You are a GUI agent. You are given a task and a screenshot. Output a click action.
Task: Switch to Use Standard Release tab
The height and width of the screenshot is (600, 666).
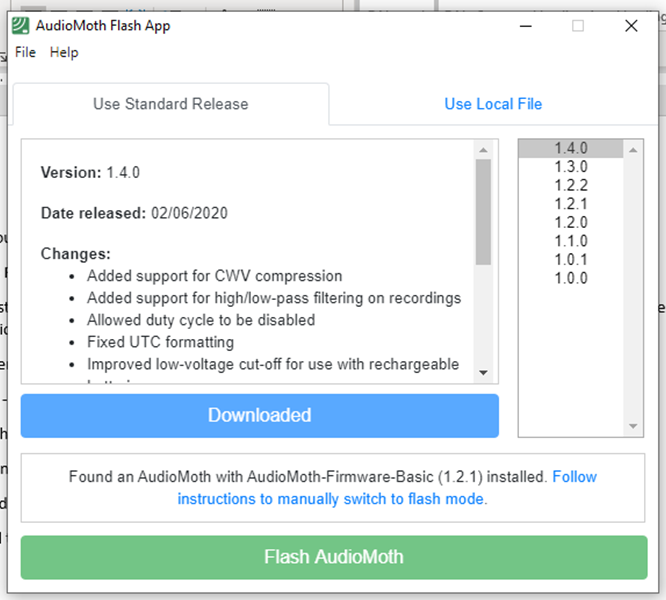point(171,104)
